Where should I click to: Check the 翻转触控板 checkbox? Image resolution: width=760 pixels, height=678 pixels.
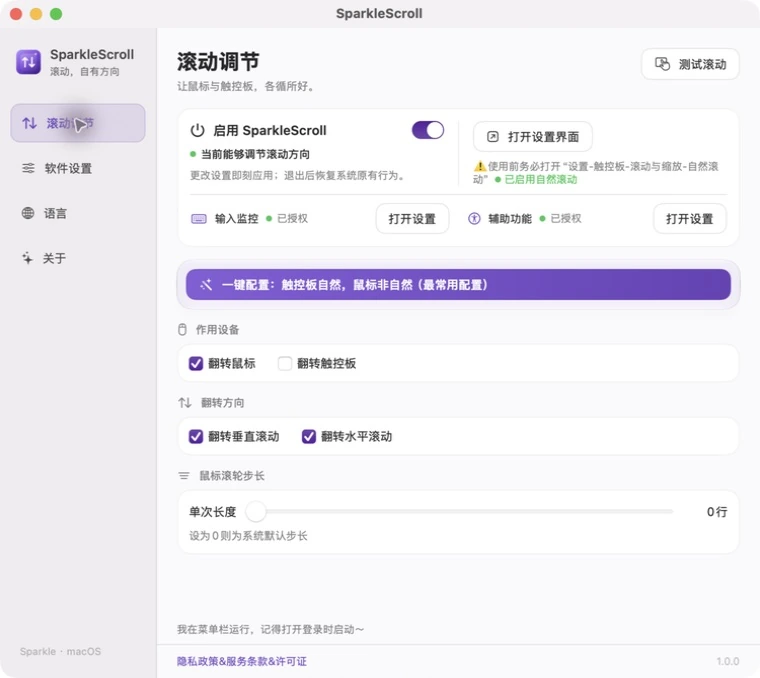click(x=285, y=363)
